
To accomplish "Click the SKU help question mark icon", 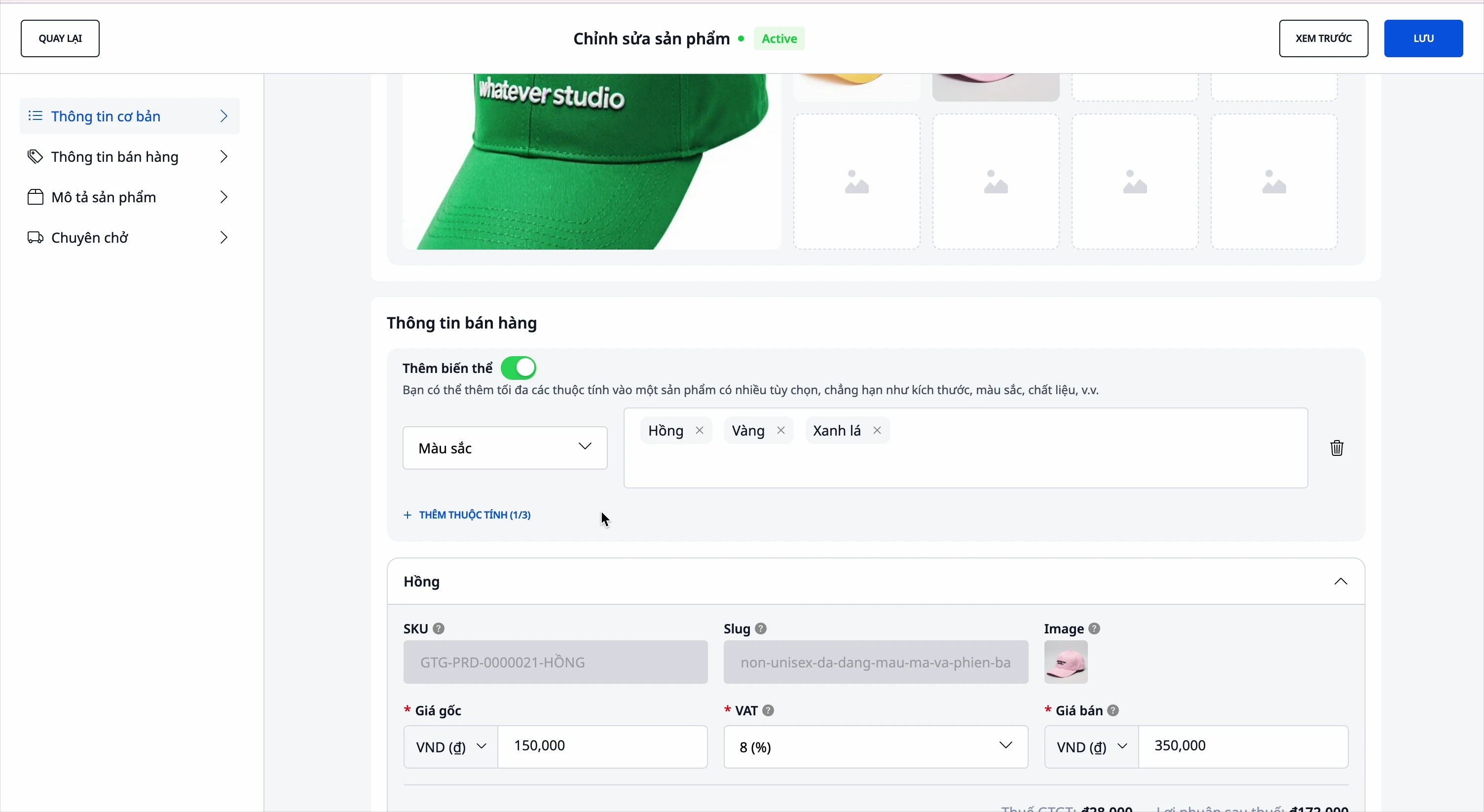I will click(439, 628).
